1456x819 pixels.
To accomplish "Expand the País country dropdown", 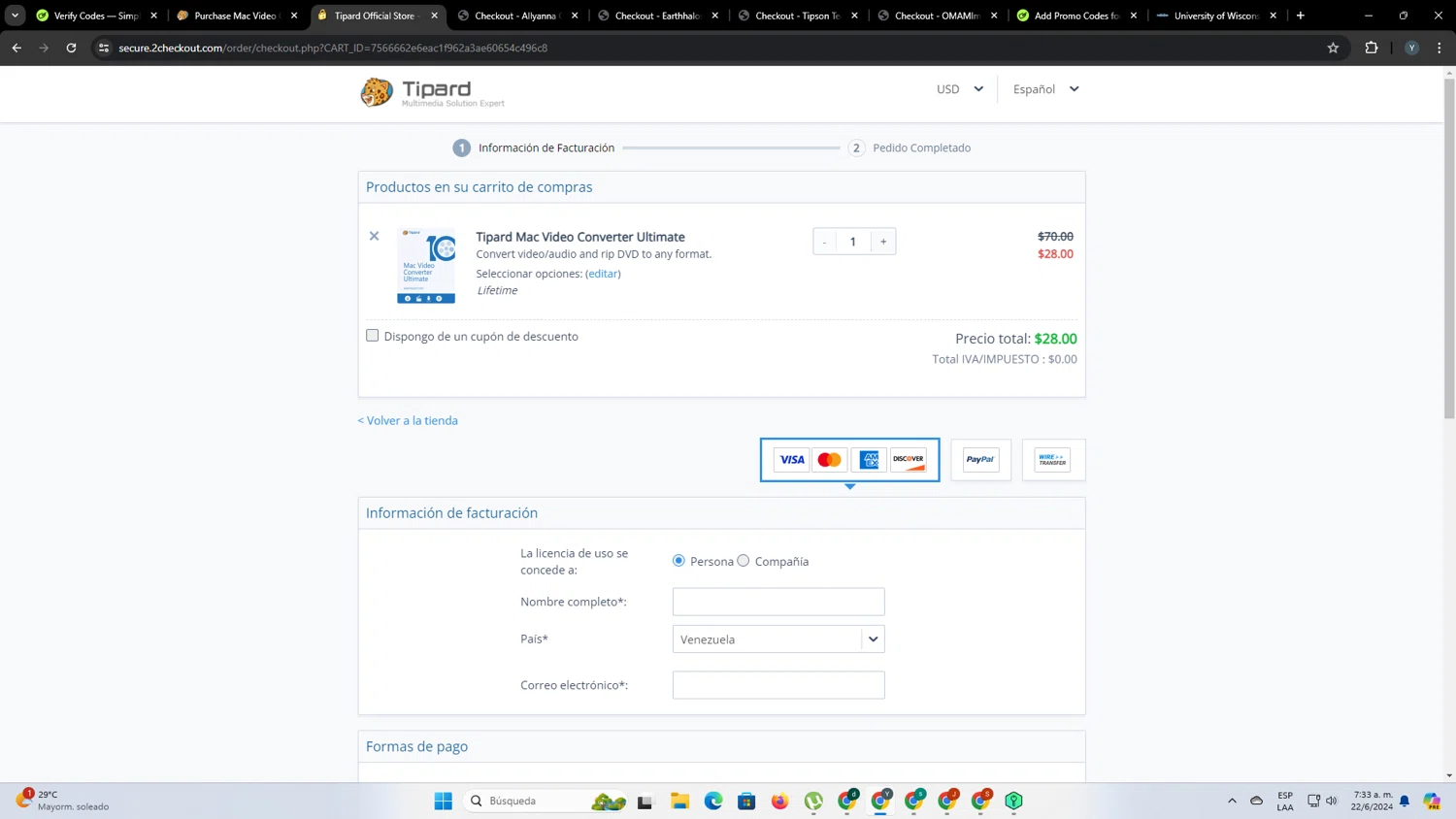I will tap(778, 639).
